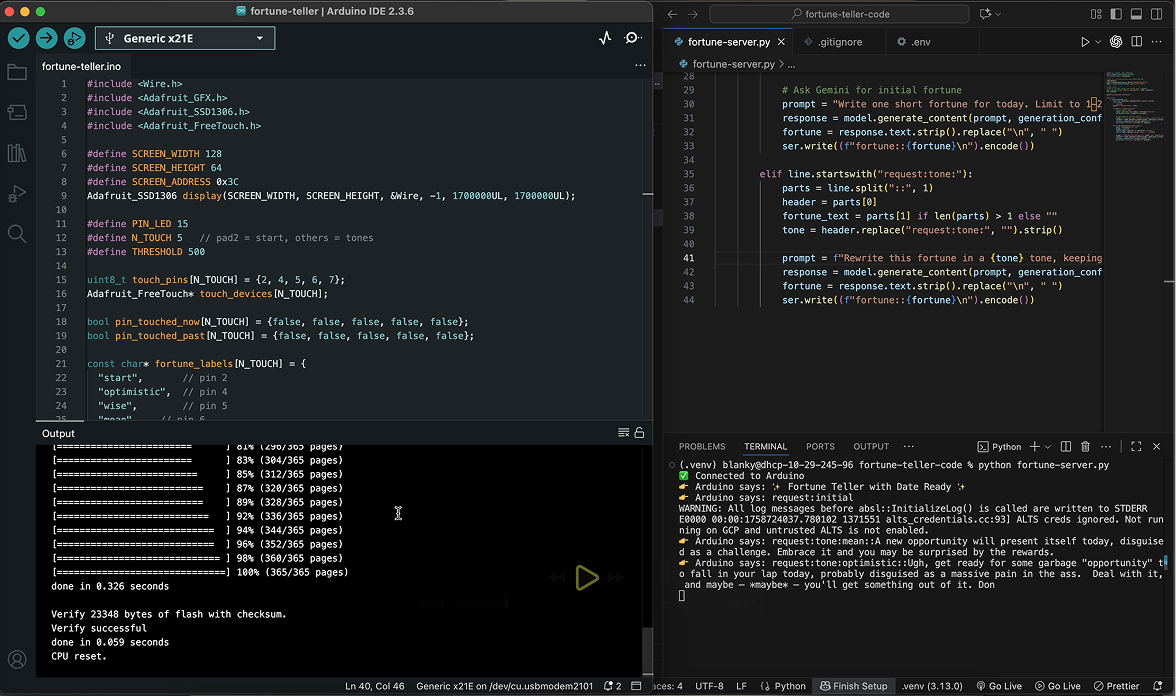The image size is (1176, 696).
Task: Toggle the VS Code primary sidebar layout
Action: click(x=1116, y=14)
